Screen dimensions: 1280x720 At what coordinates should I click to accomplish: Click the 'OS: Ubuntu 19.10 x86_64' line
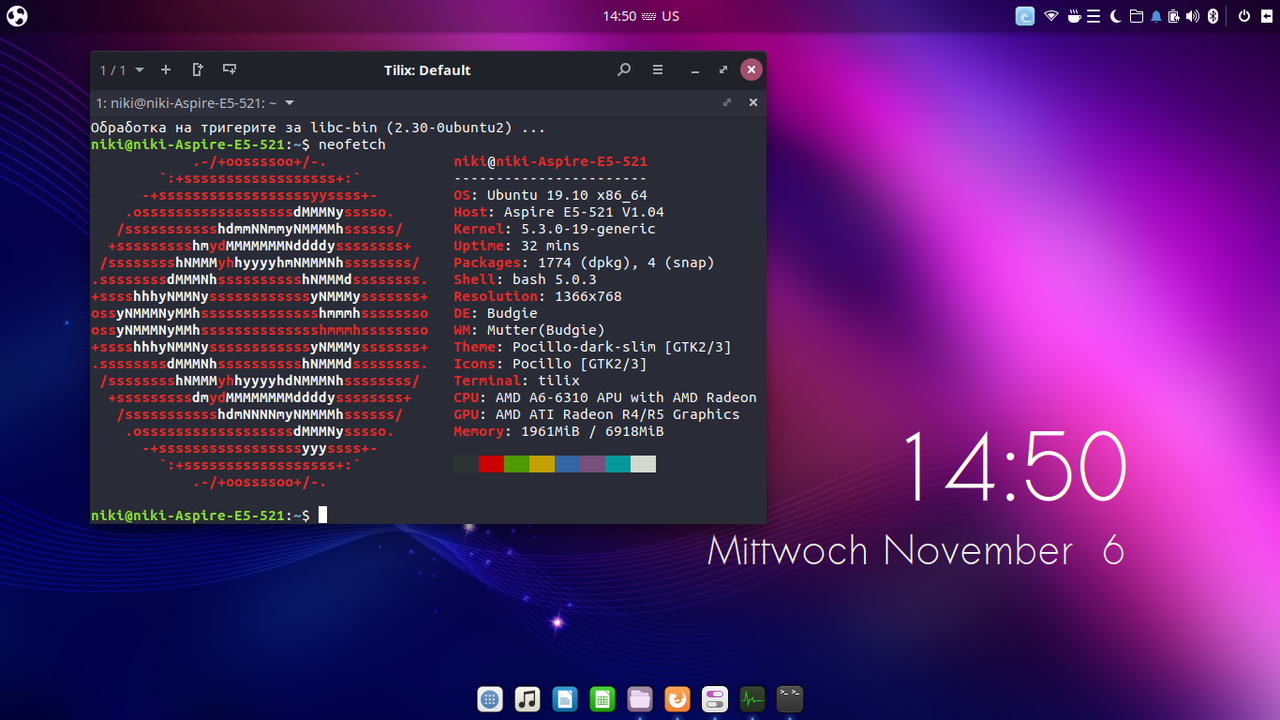pos(550,195)
